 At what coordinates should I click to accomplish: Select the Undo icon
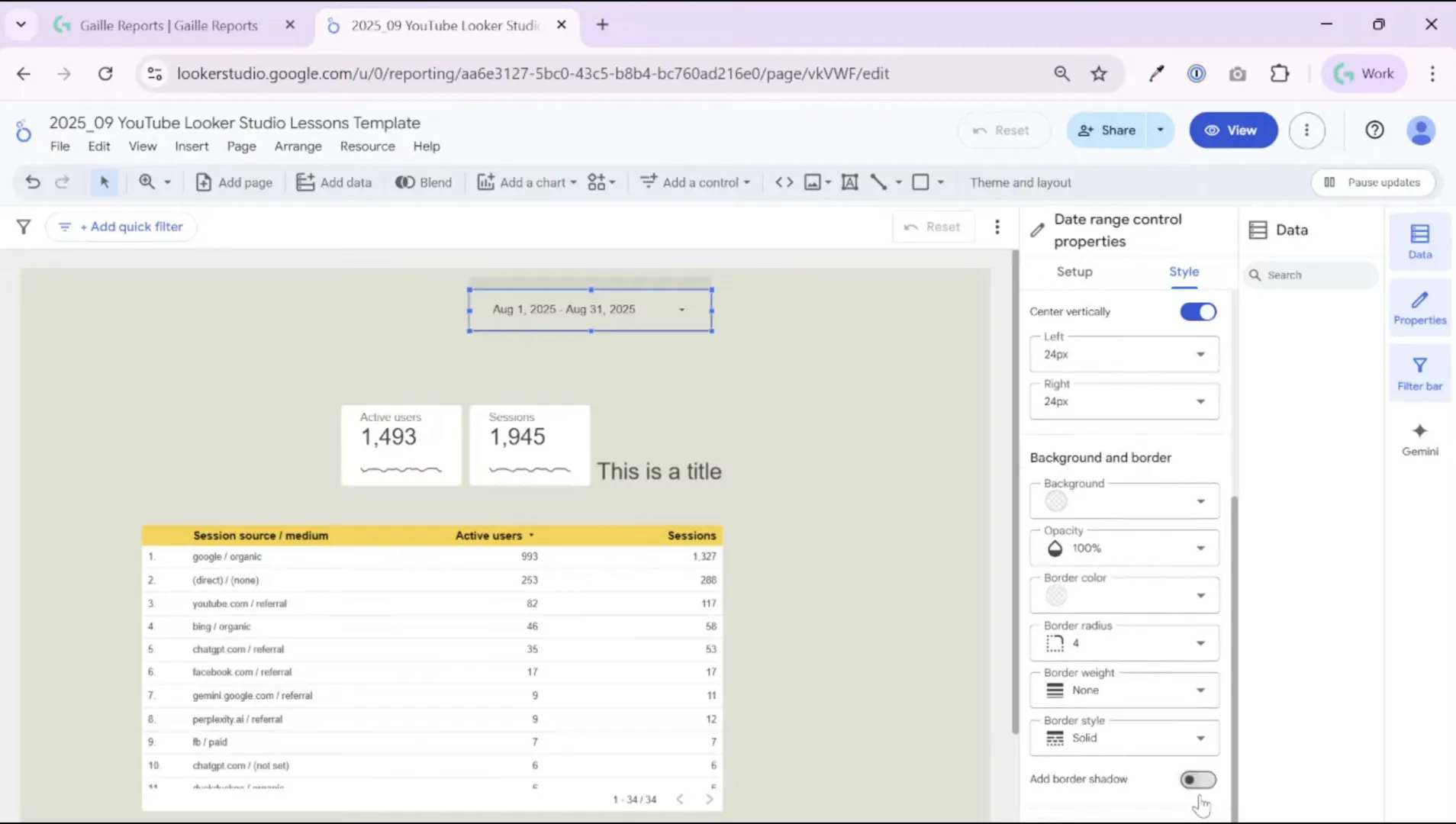pyautogui.click(x=32, y=182)
